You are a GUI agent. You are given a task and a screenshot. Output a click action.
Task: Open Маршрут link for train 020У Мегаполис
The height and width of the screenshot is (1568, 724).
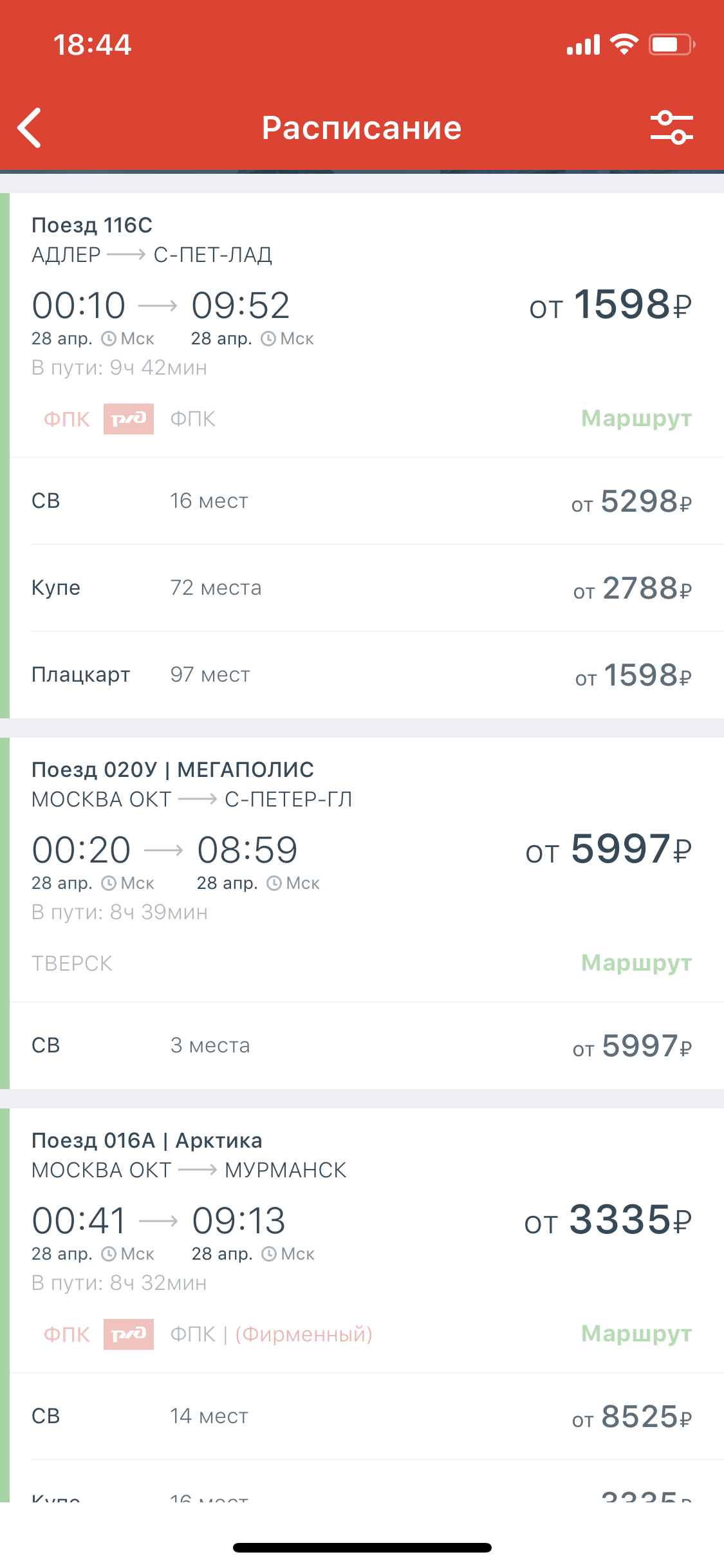[636, 963]
